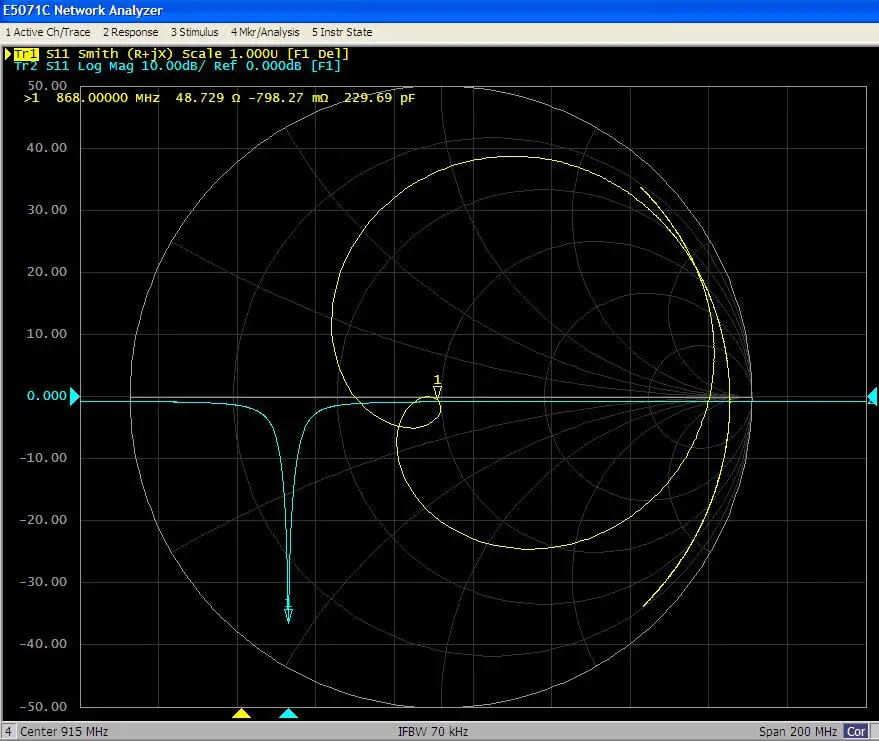Click the 0.000 reference value on Y-axis
Screen dimensions: 879x741
(46, 396)
